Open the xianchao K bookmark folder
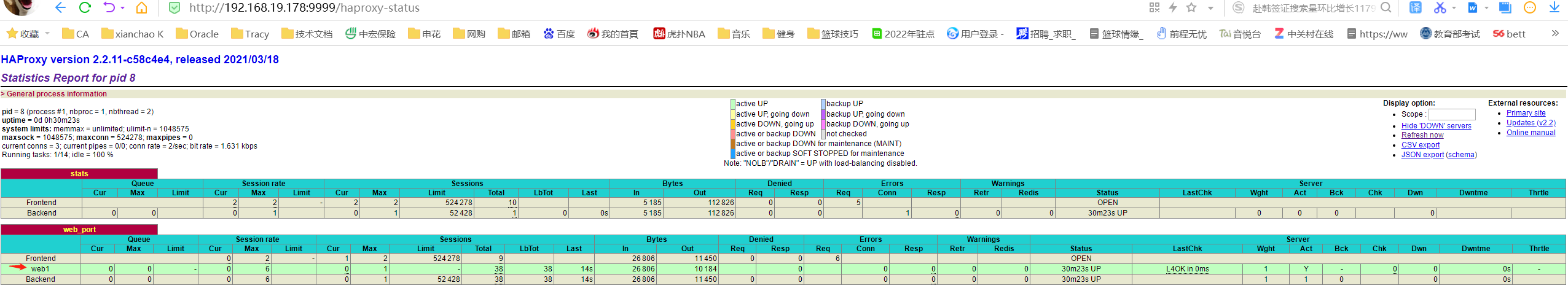 [132, 34]
